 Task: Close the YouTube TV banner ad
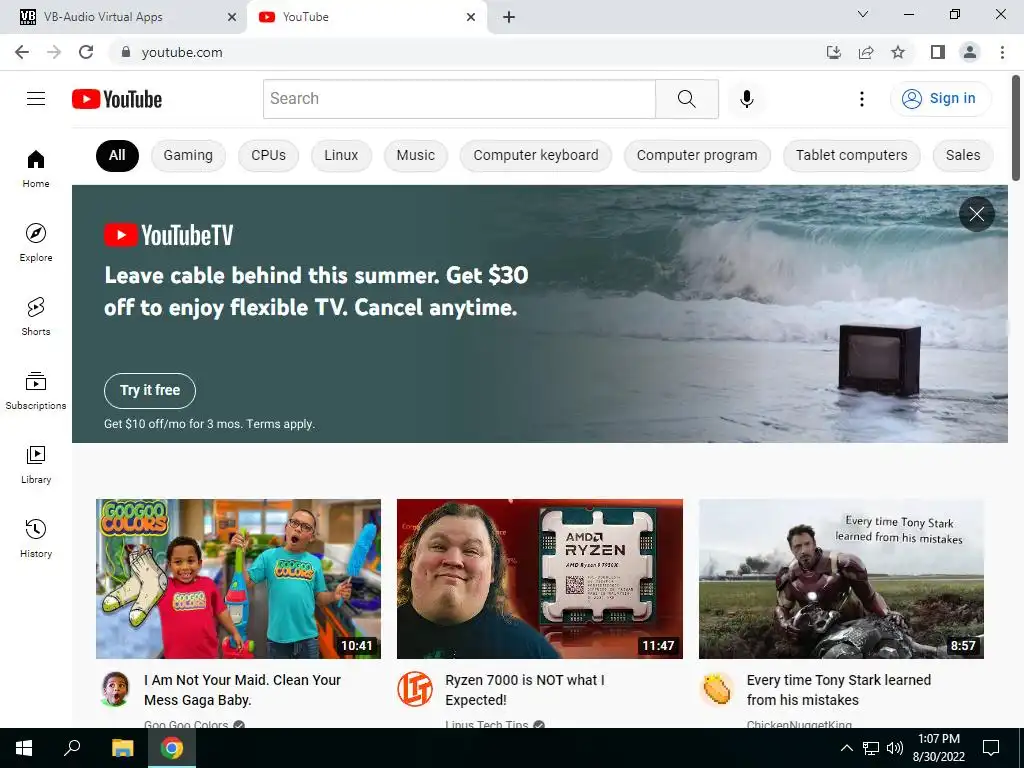tap(976, 214)
